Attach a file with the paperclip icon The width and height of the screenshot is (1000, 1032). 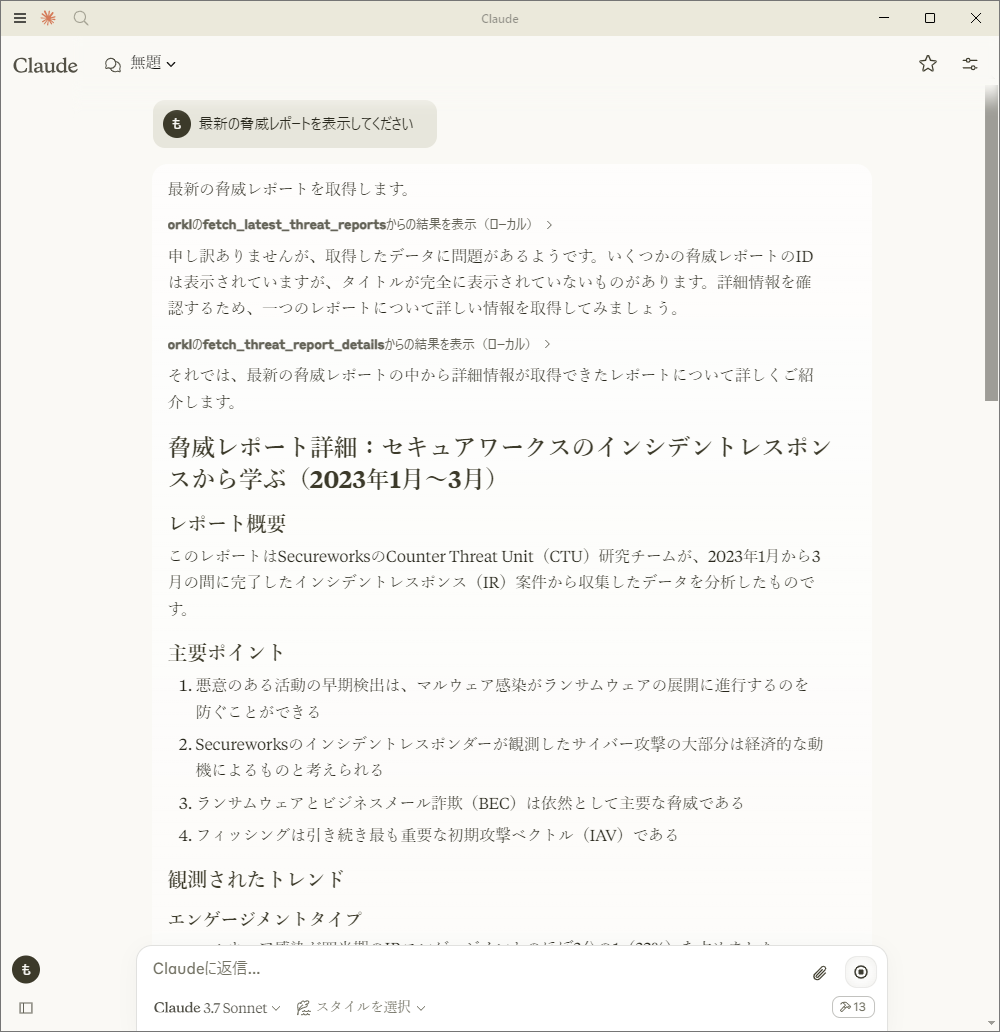point(819,972)
